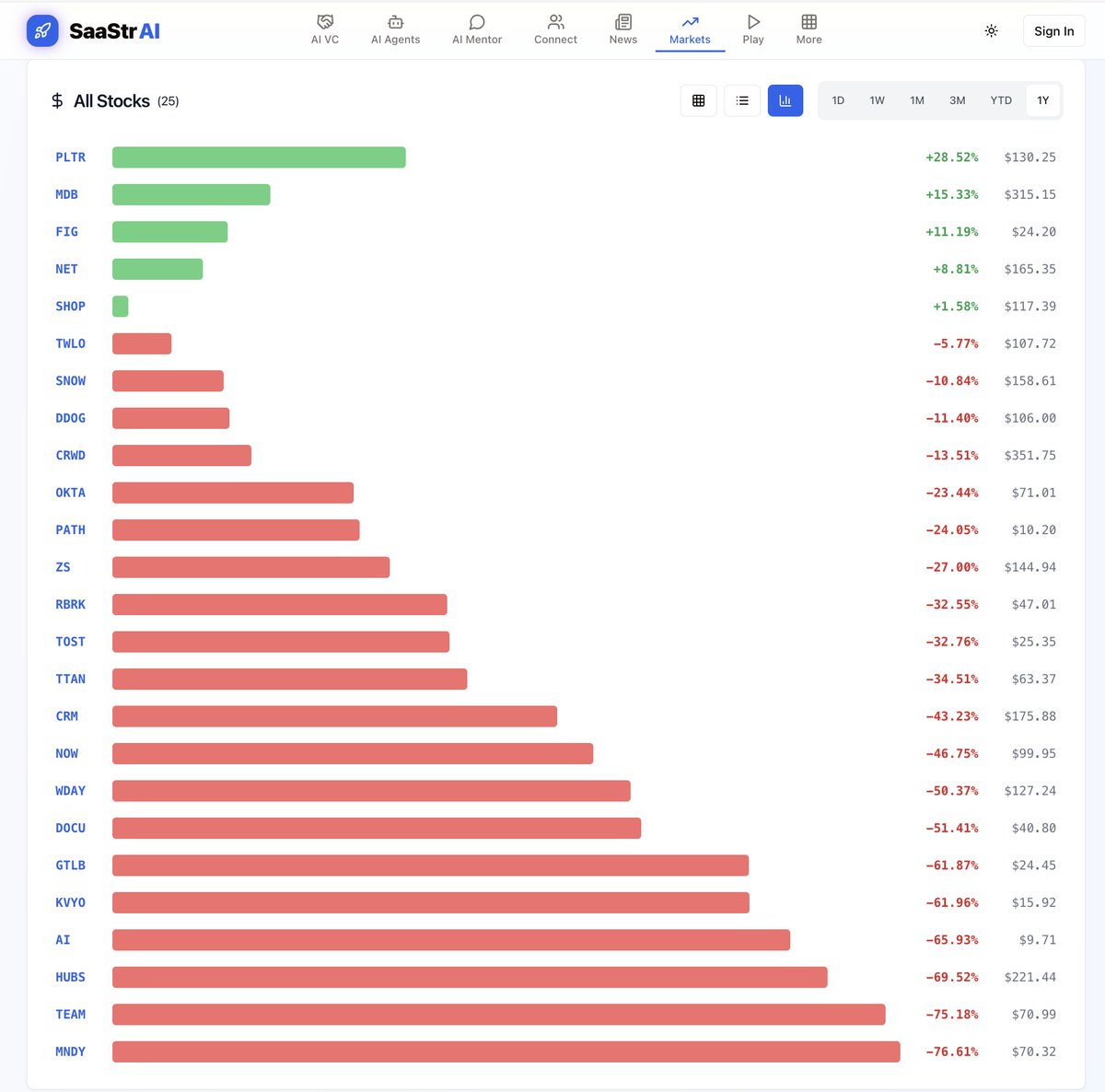1105x1092 pixels.
Task: Select the 1M time range
Action: [917, 100]
